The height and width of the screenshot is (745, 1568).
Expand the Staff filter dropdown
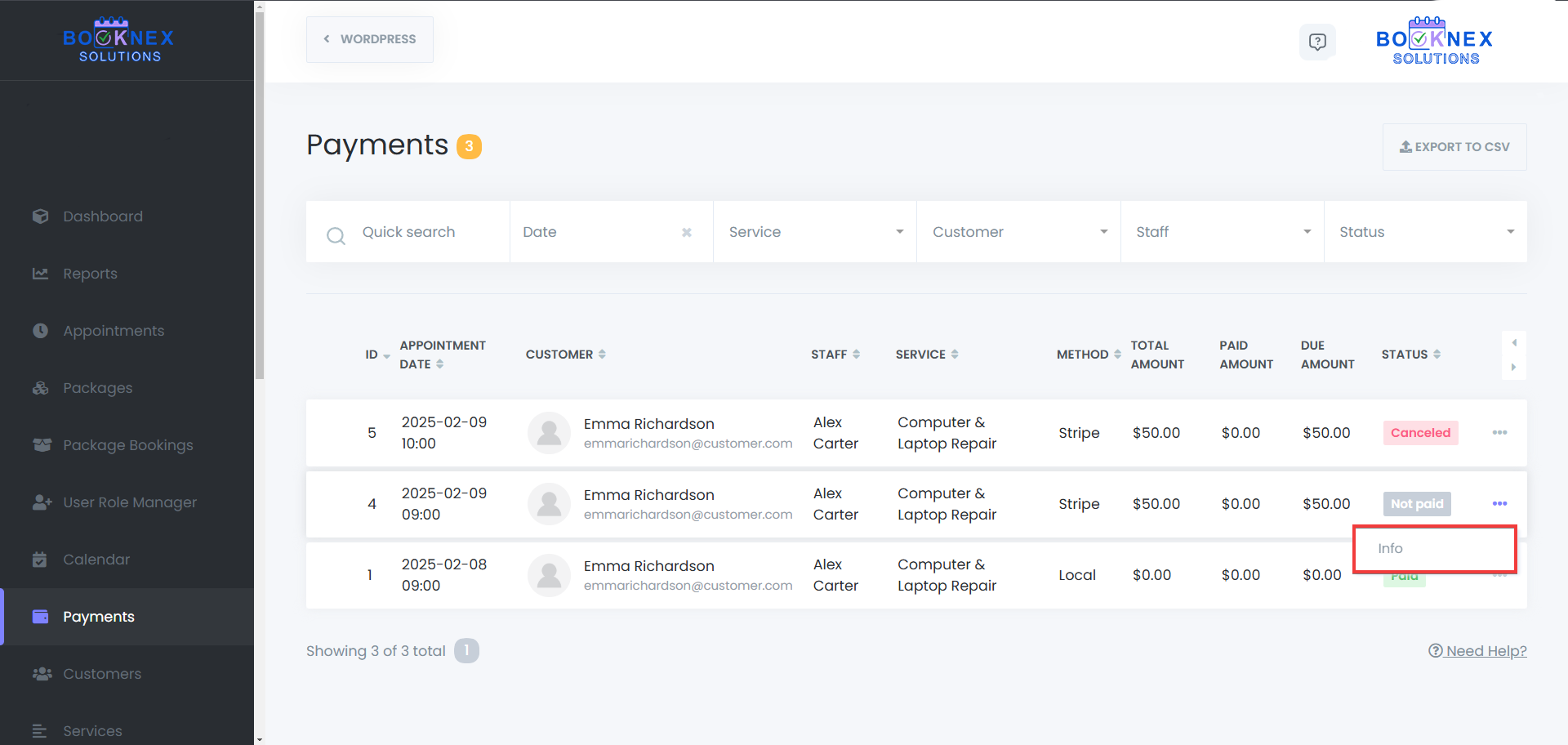(1222, 232)
